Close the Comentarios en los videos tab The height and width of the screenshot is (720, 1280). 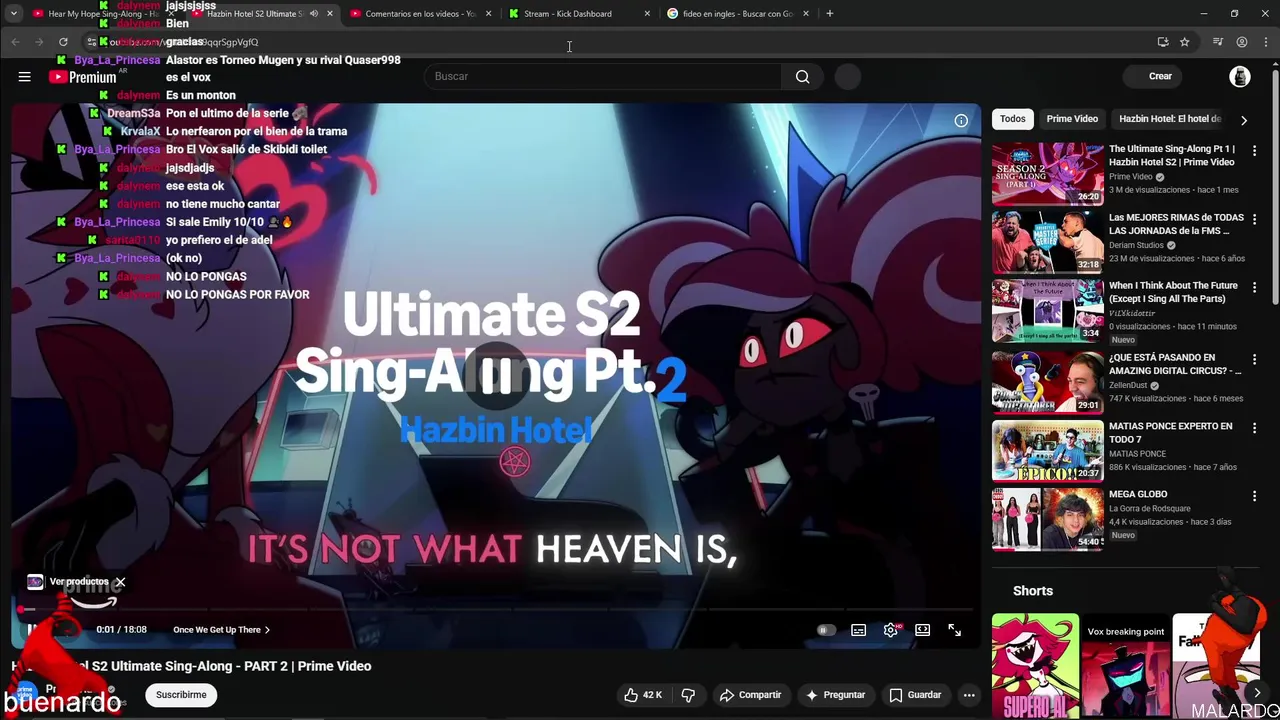pyautogui.click(x=488, y=14)
